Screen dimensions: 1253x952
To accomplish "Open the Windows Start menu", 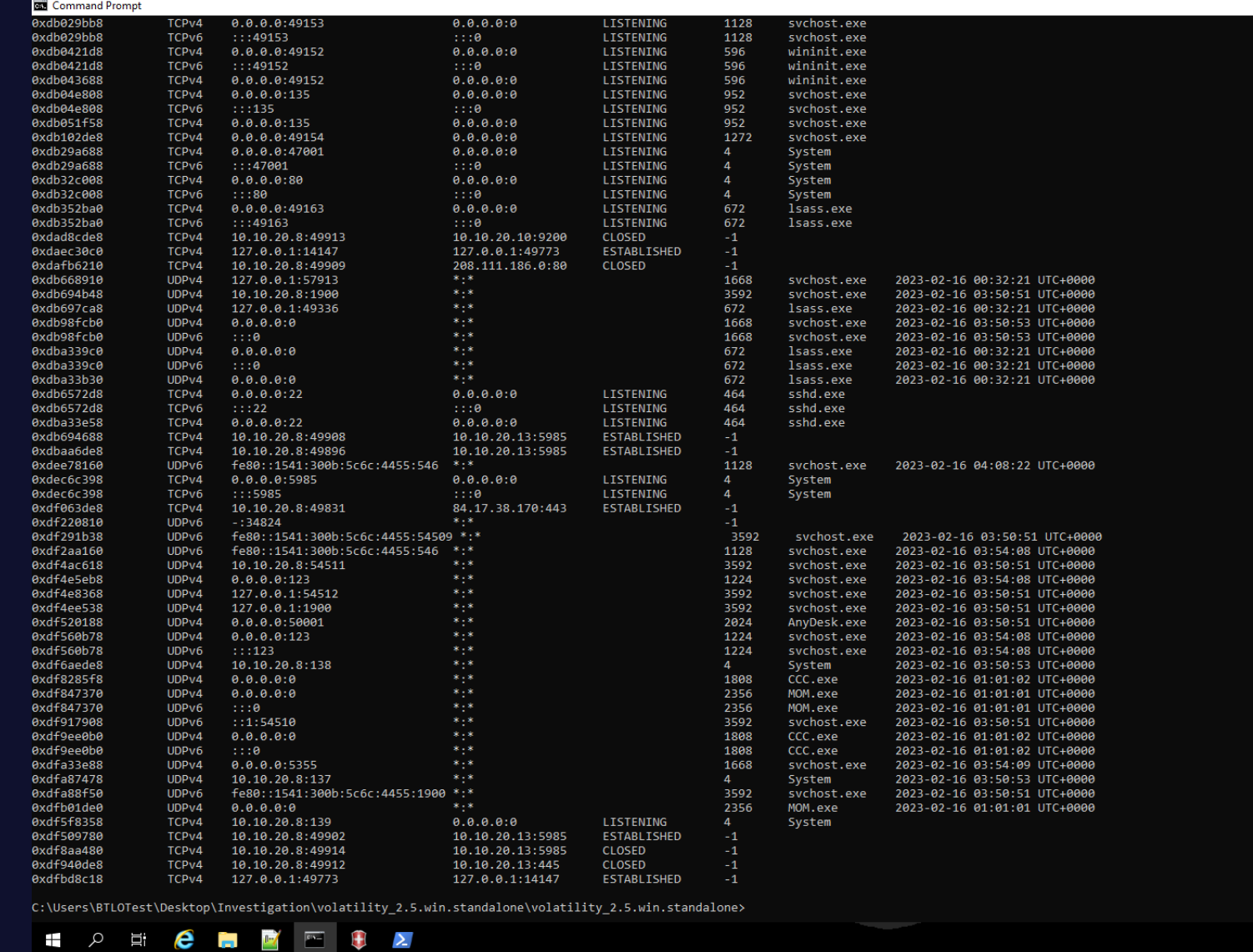I will pos(53,939).
